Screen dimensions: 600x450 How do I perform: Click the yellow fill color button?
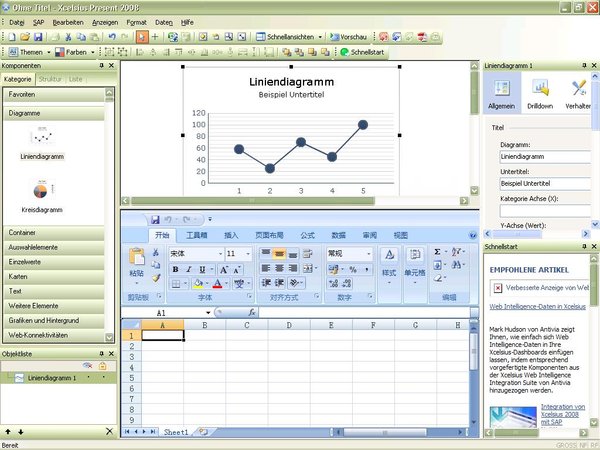(x=198, y=284)
